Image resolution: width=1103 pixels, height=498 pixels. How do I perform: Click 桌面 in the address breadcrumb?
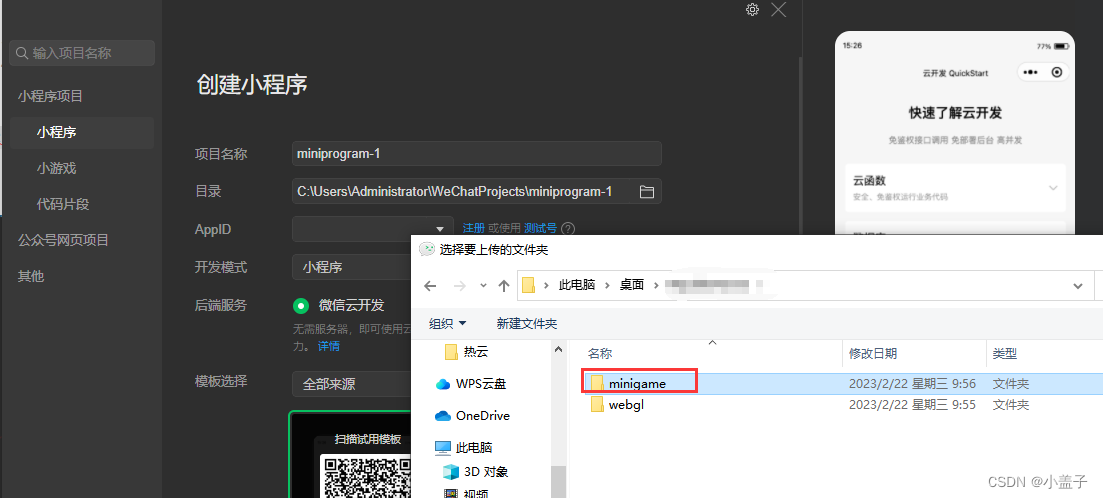pyautogui.click(x=632, y=286)
